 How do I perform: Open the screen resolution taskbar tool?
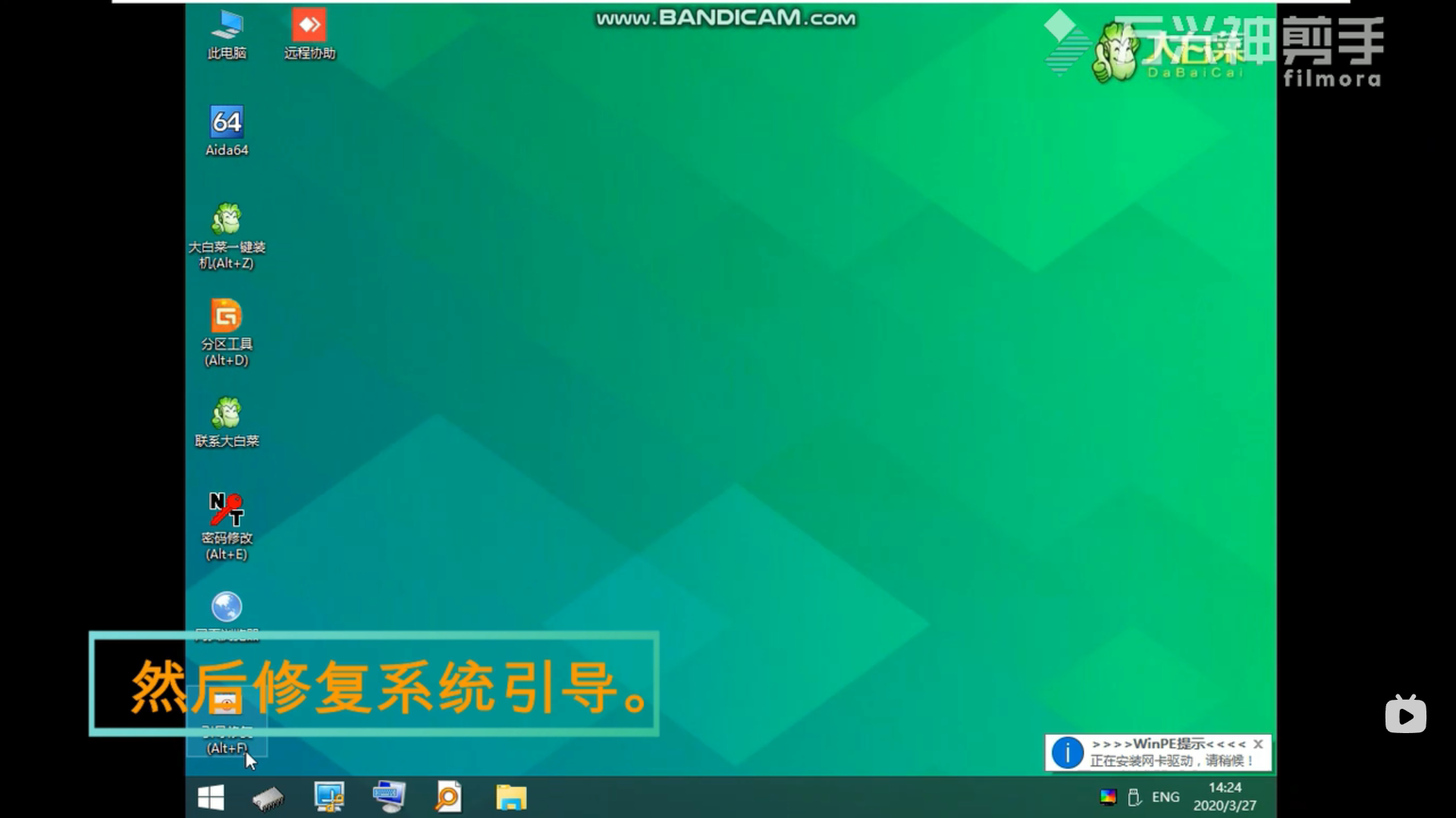point(329,798)
